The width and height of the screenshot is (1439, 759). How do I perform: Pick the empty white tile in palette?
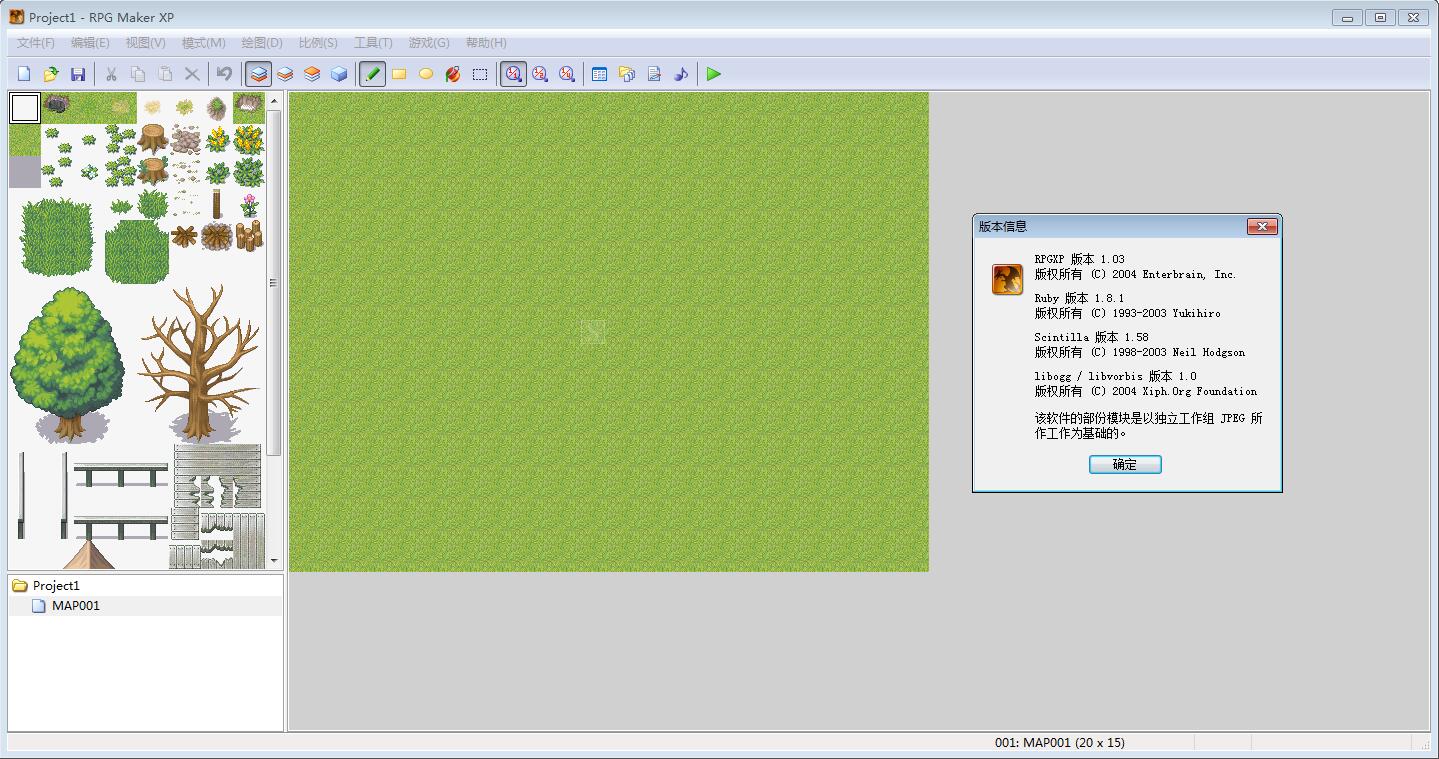coord(25,108)
